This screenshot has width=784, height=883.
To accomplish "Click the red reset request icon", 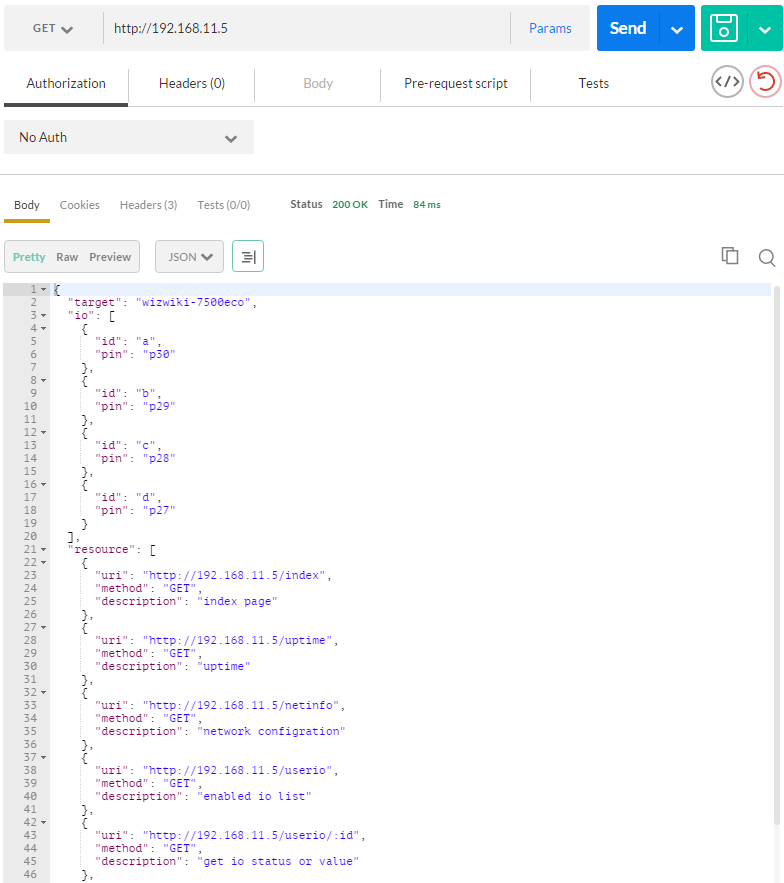I will 765,82.
